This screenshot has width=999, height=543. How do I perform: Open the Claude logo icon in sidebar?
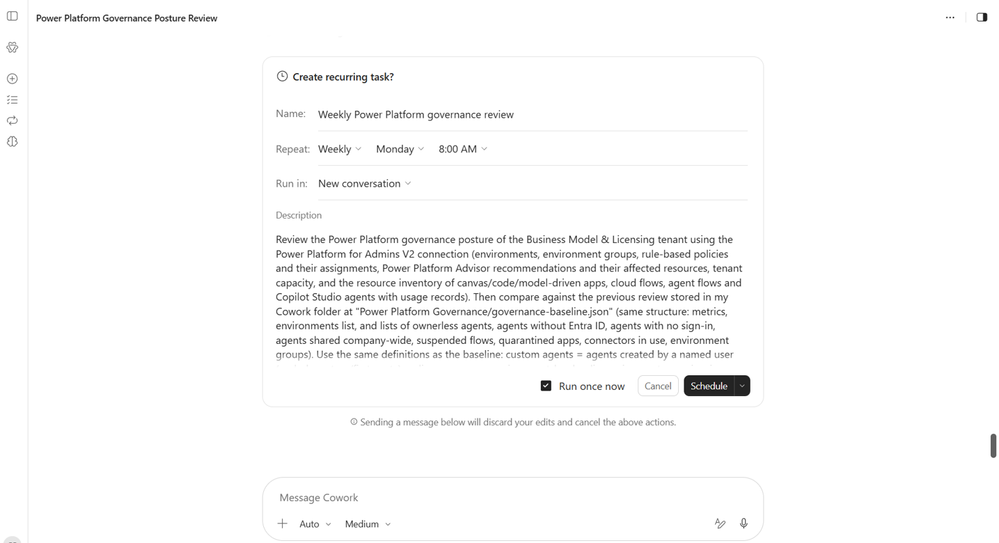click(12, 47)
